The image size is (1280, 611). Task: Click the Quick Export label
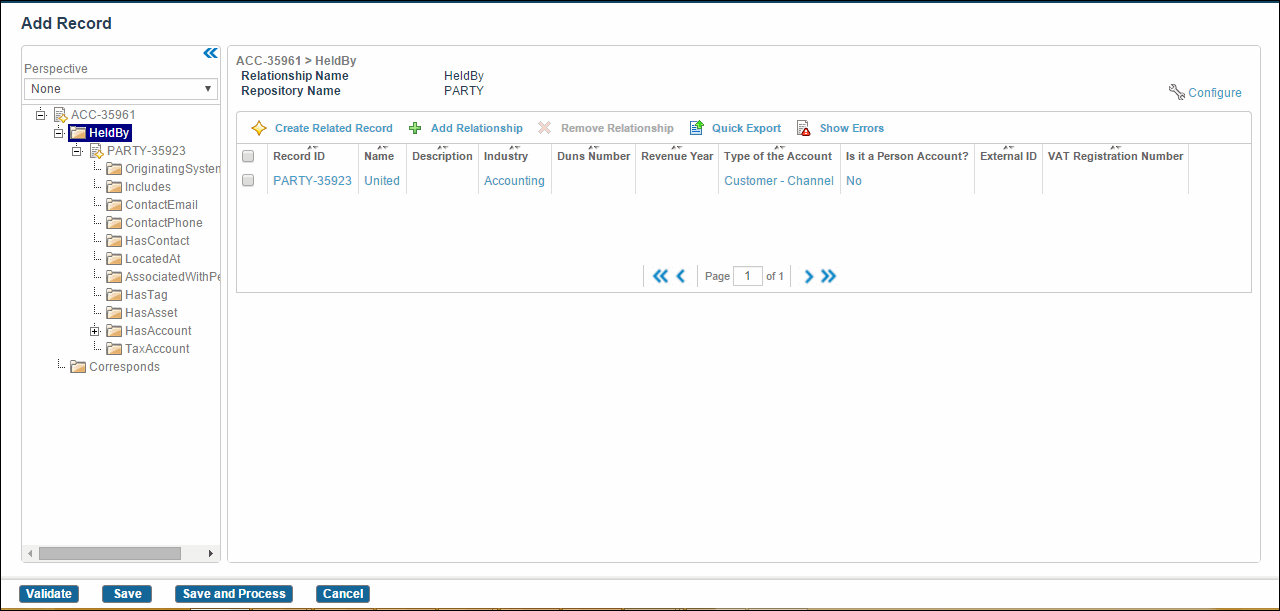[746, 128]
